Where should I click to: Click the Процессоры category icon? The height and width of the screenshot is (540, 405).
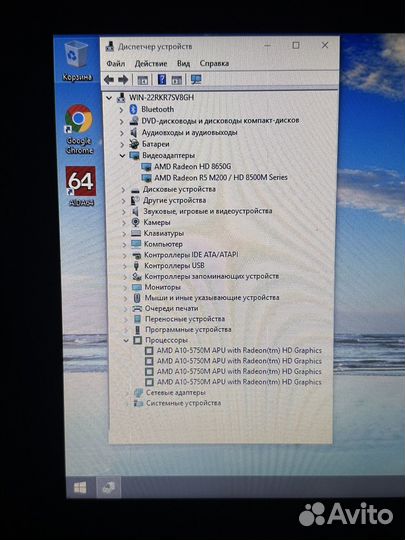click(137, 340)
